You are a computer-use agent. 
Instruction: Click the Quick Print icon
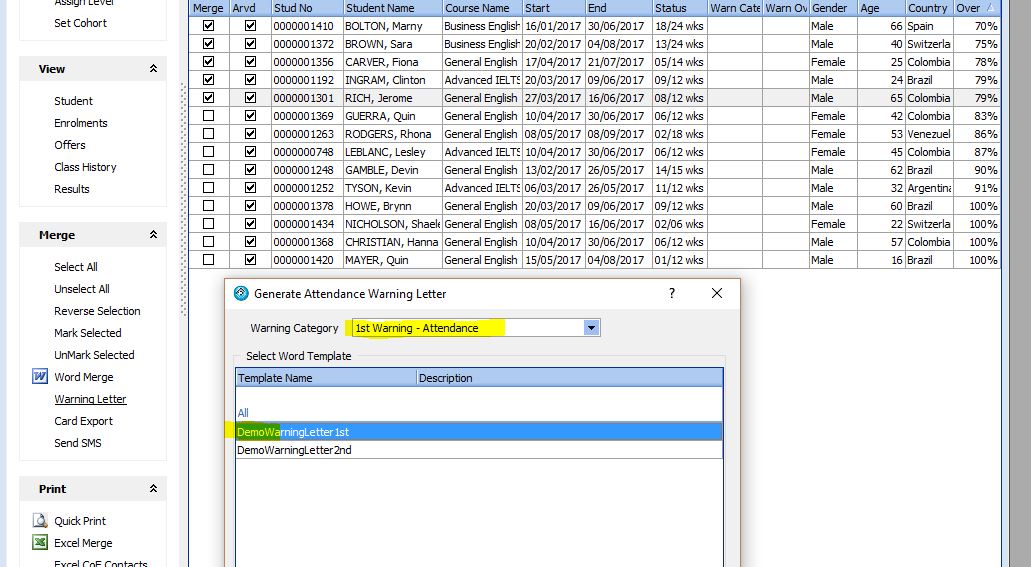[x=40, y=521]
